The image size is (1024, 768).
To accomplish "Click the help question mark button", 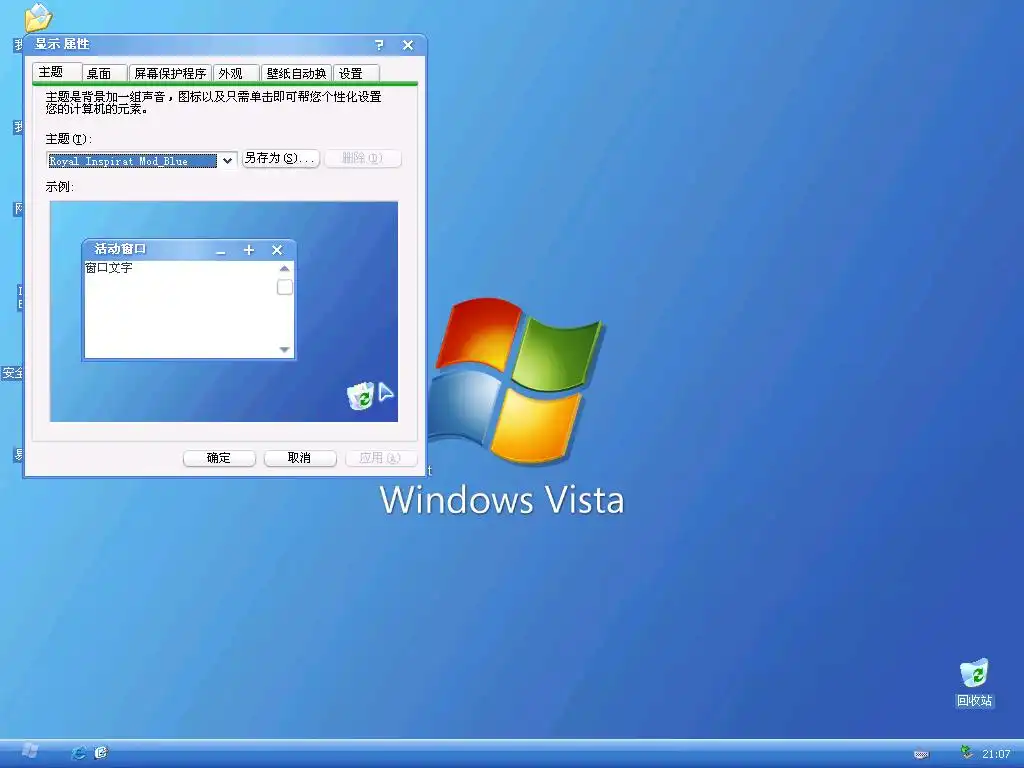I will 379,45.
